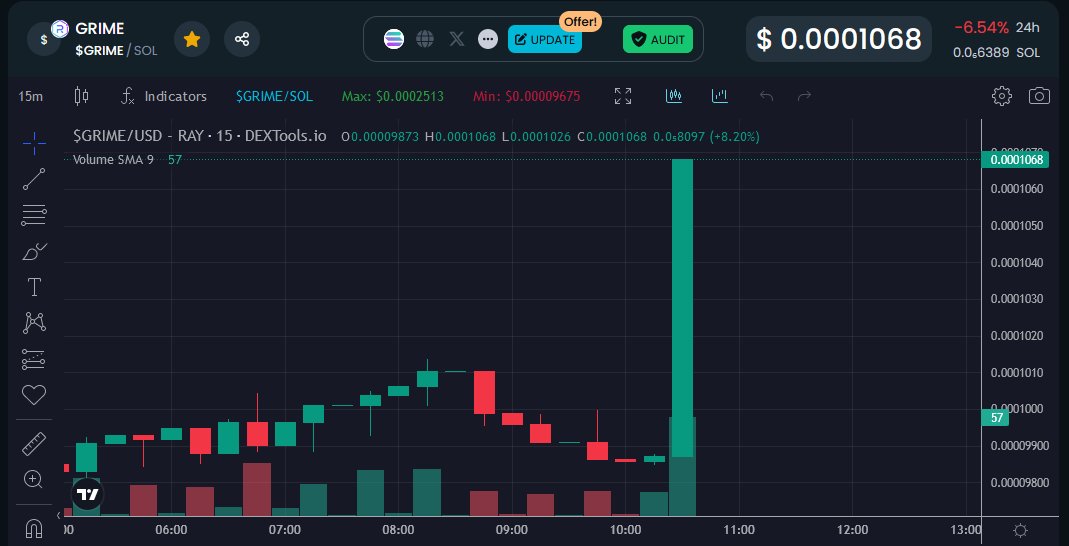Viewport: 1069px width, 546px height.
Task: Click the tall green candle at 10:30
Action: pyautogui.click(x=682, y=307)
